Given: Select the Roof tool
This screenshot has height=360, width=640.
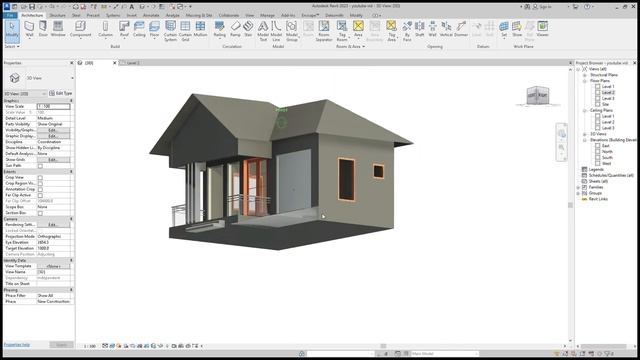Looking at the screenshot, I should coord(124,29).
